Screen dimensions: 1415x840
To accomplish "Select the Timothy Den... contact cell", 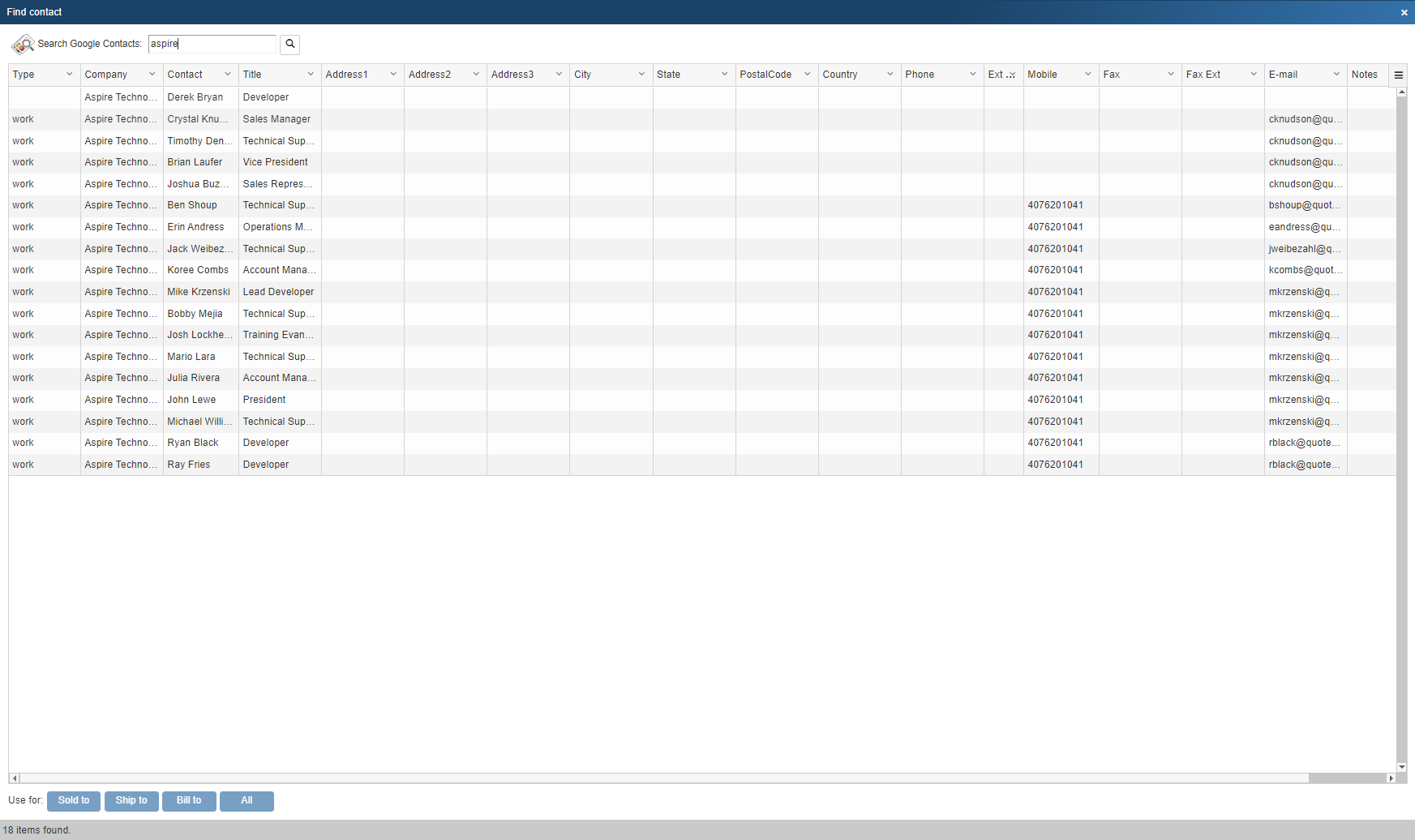I will (200, 141).
